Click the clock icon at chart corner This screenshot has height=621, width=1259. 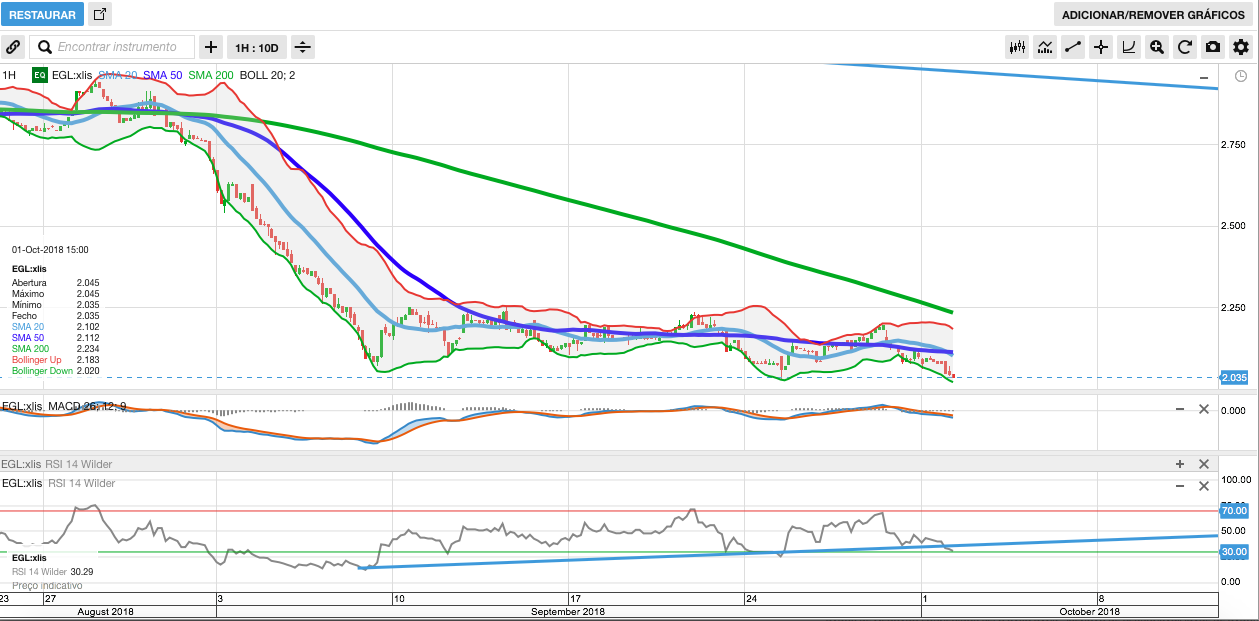click(1240, 76)
